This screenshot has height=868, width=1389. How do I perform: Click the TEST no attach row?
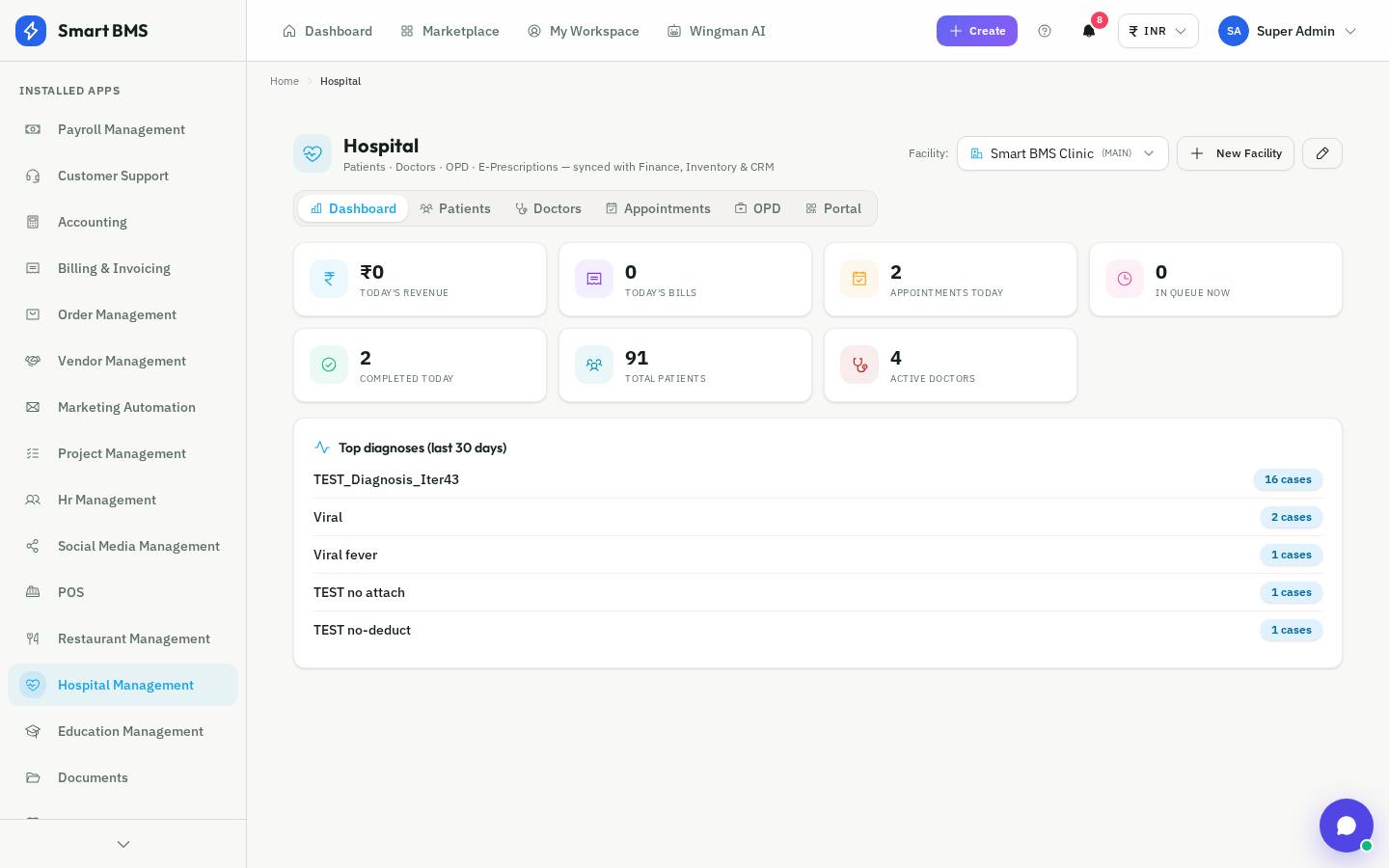[818, 592]
